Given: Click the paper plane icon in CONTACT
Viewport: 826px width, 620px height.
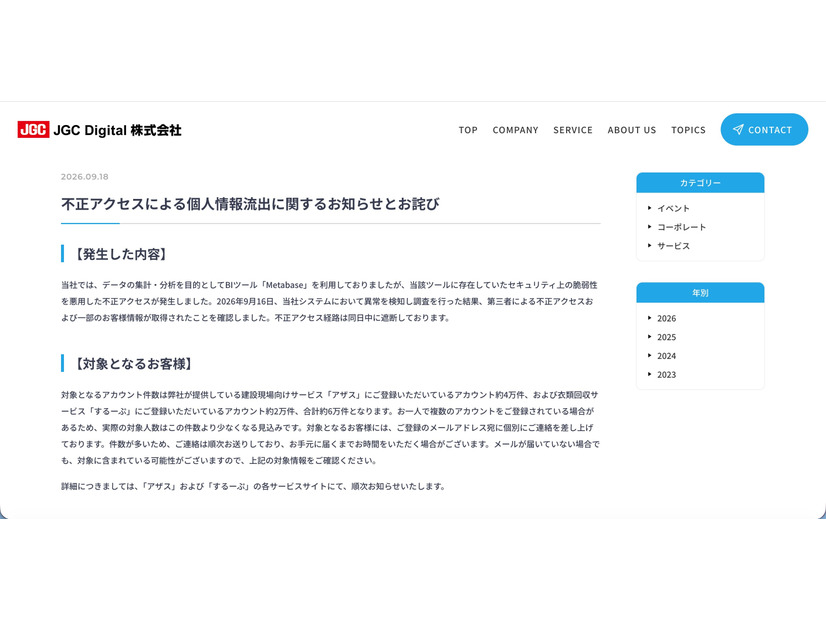Looking at the screenshot, I should [x=738, y=130].
